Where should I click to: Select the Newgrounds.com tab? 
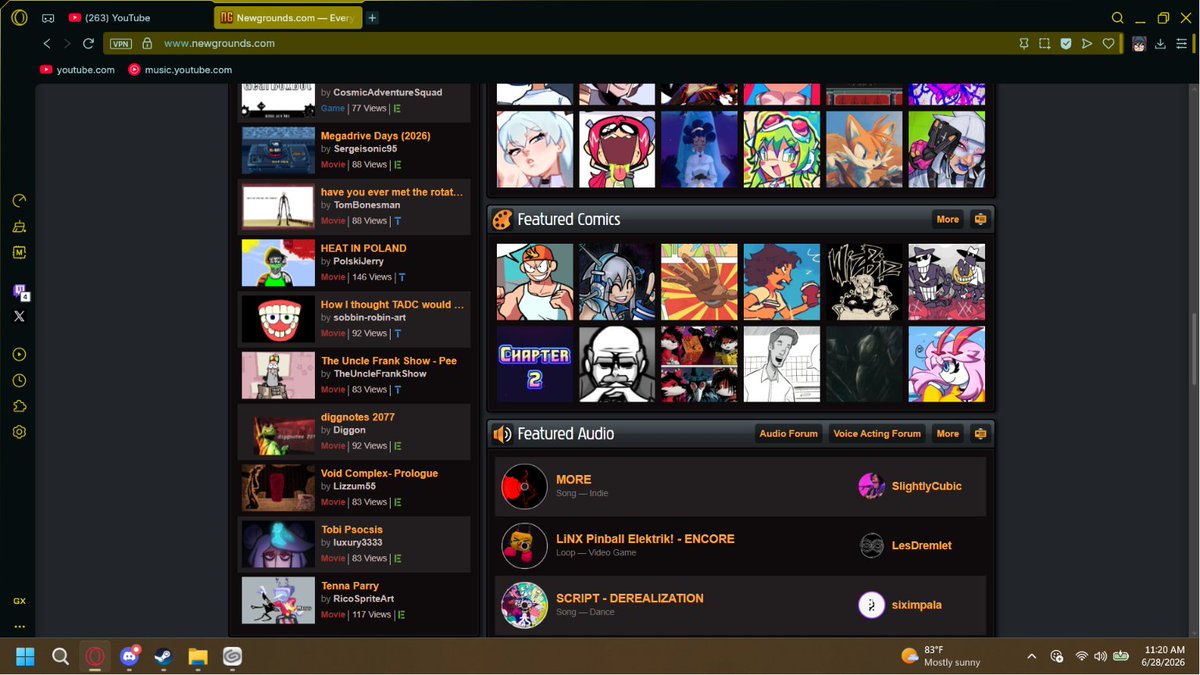tap(287, 18)
